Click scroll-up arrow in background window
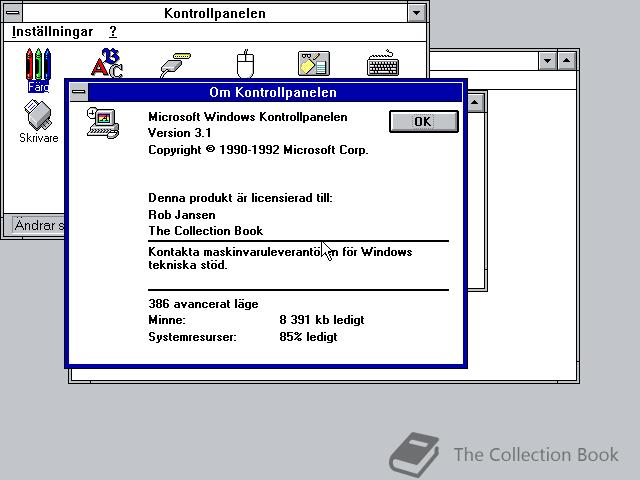This screenshot has height=480, width=640. point(475,102)
